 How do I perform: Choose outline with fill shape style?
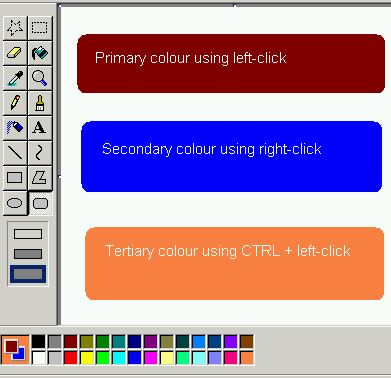(x=28, y=254)
